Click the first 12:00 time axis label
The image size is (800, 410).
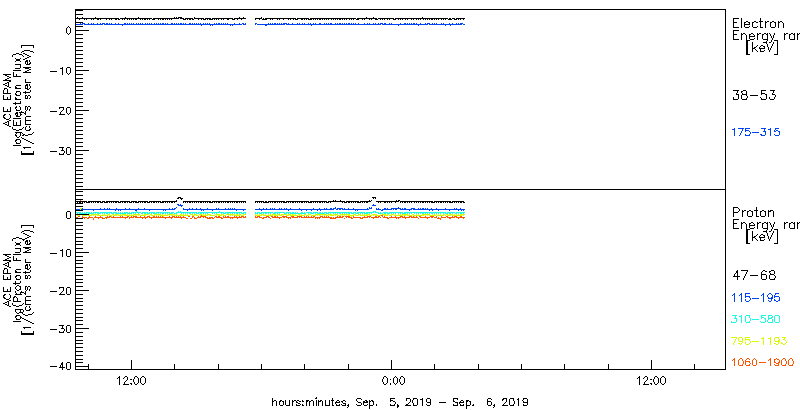point(132,380)
